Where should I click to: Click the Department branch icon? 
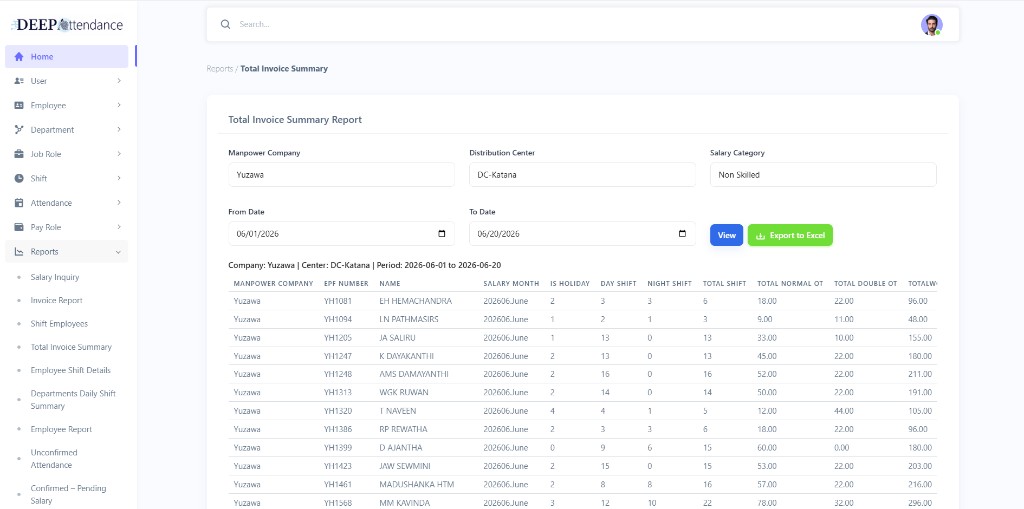(19, 129)
